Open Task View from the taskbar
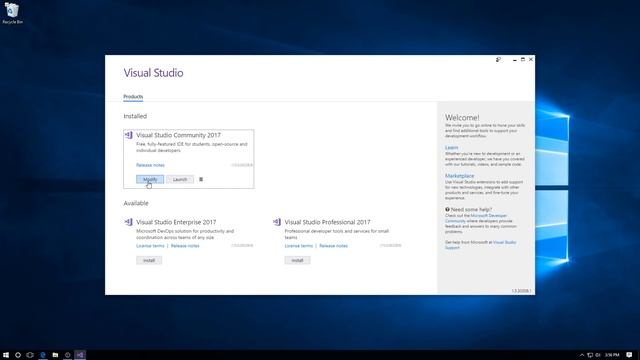This screenshot has width=640, height=360. [x=30, y=355]
